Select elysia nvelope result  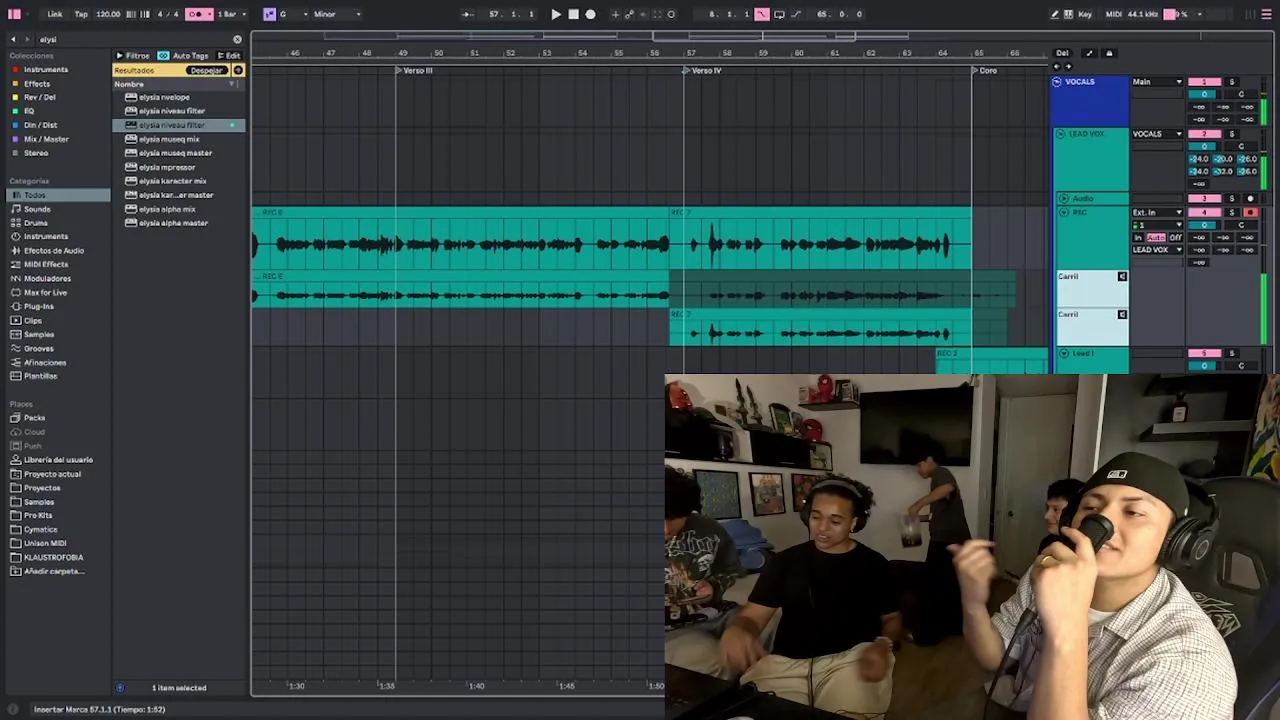pos(164,97)
